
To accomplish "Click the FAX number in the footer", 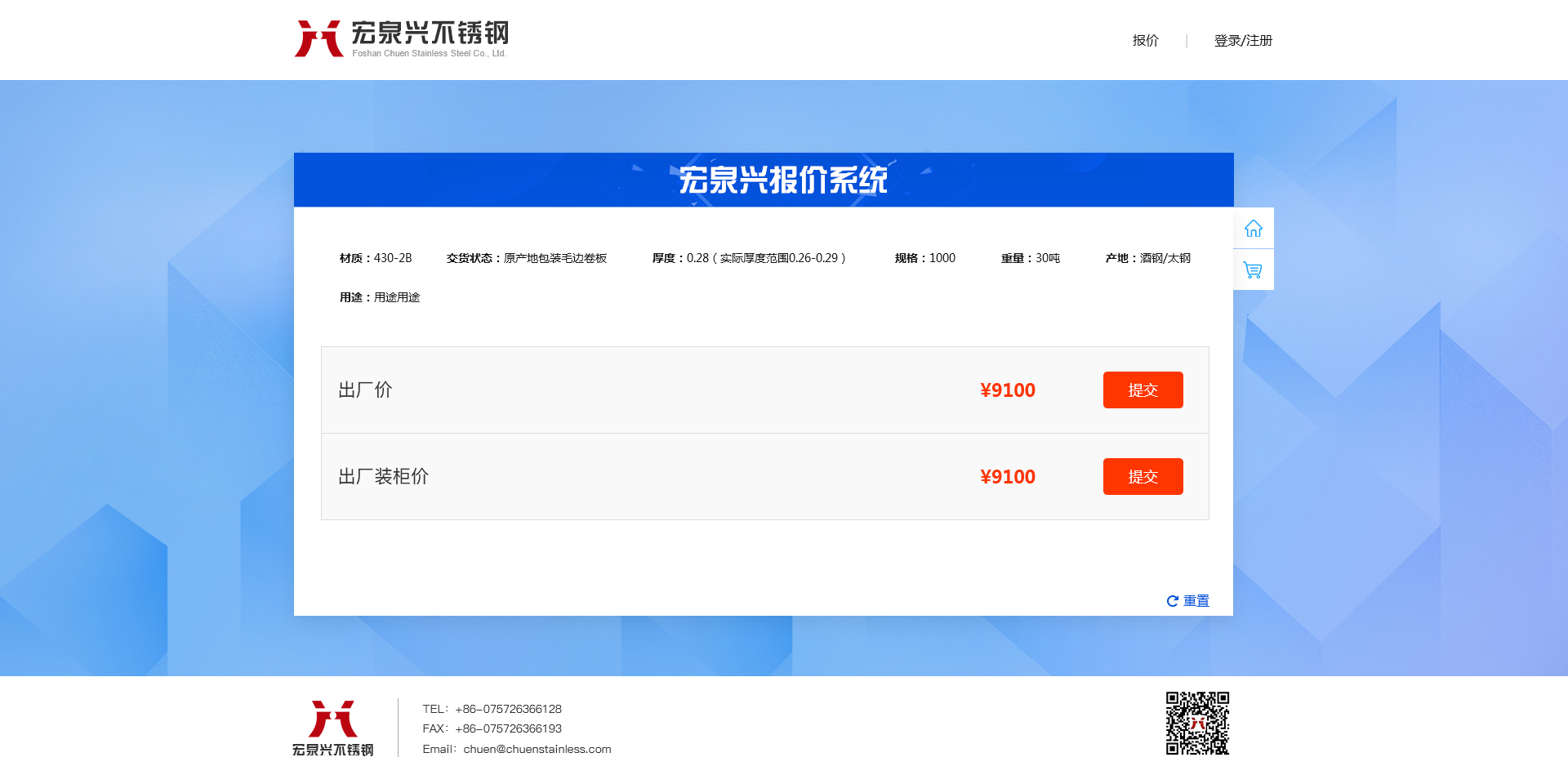I will [508, 728].
